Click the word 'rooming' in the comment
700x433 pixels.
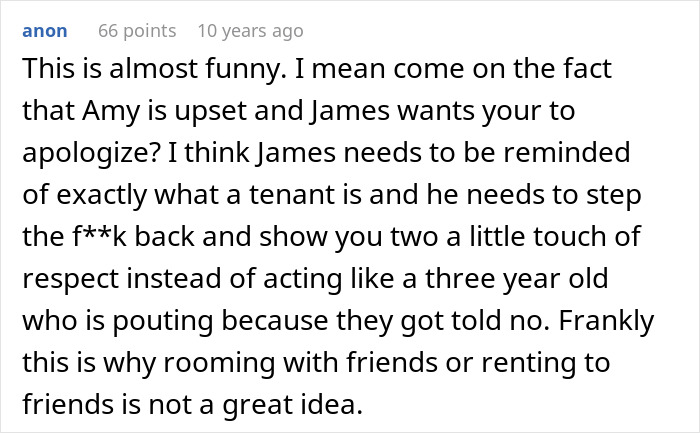[x=219, y=363]
